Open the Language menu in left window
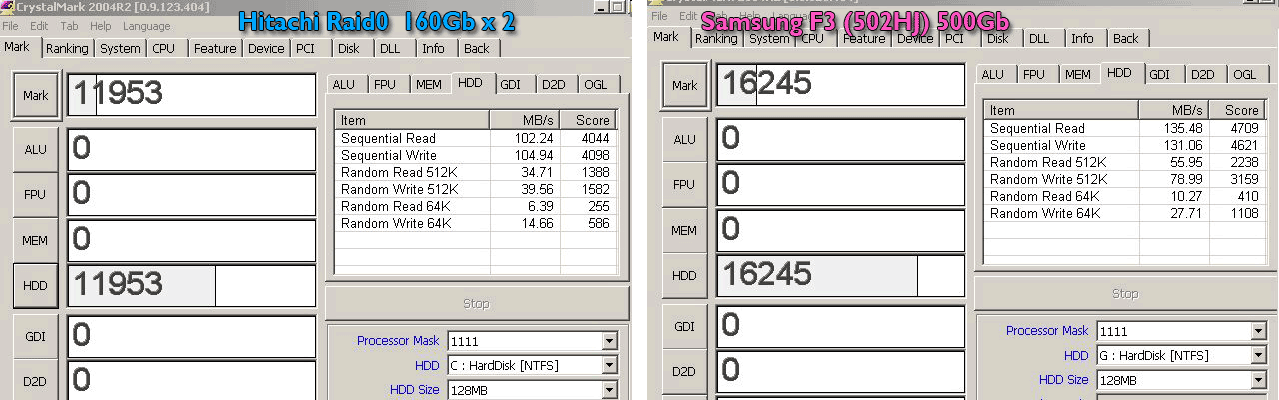This screenshot has height=400, width=1279. tap(146, 25)
